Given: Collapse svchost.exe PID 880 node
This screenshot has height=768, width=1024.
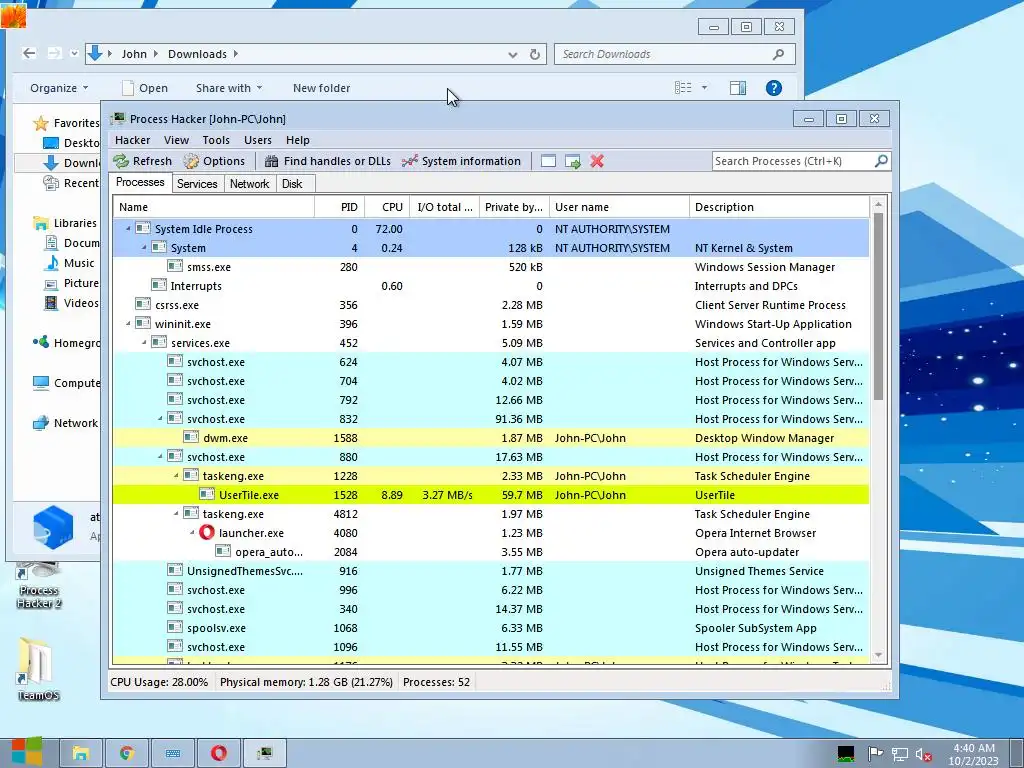Looking at the screenshot, I should [x=160, y=456].
